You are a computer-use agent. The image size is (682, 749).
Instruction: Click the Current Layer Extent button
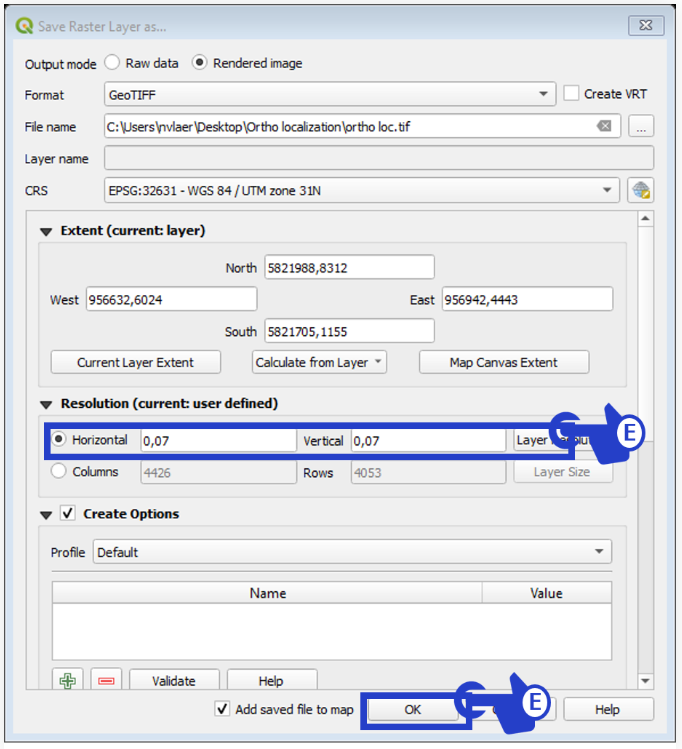(136, 362)
